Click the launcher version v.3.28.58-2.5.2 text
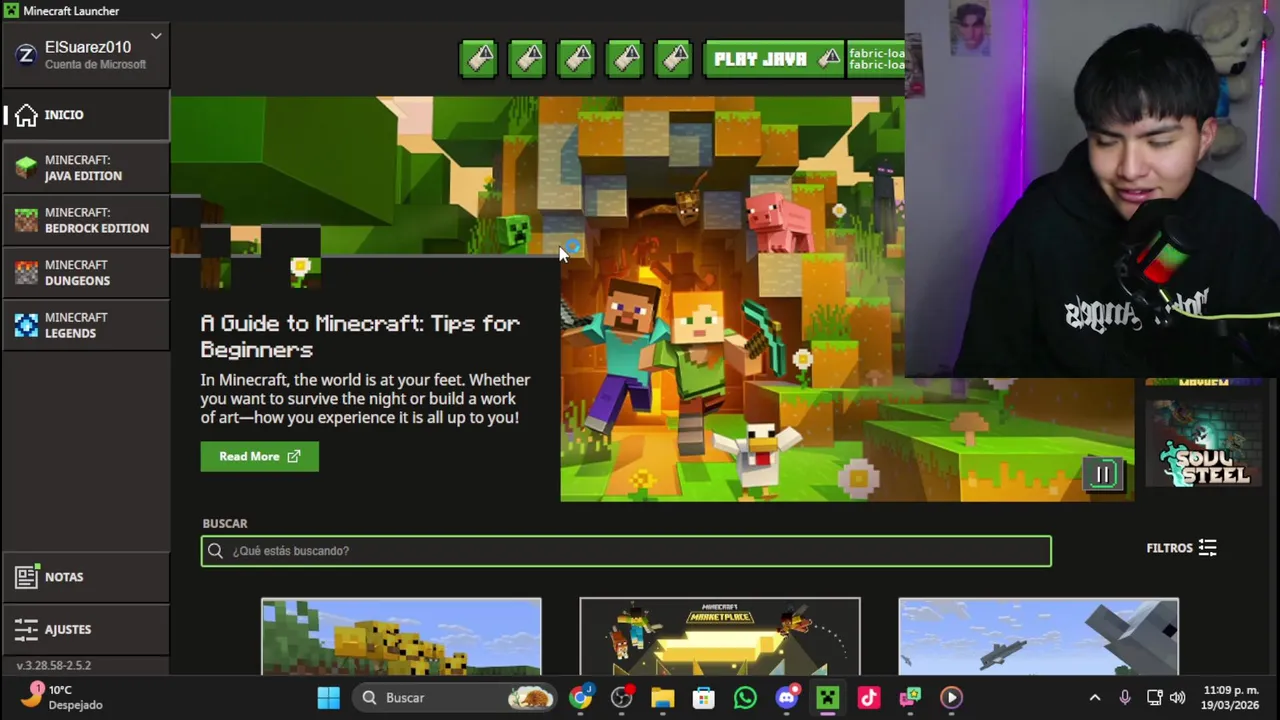 coord(53,665)
